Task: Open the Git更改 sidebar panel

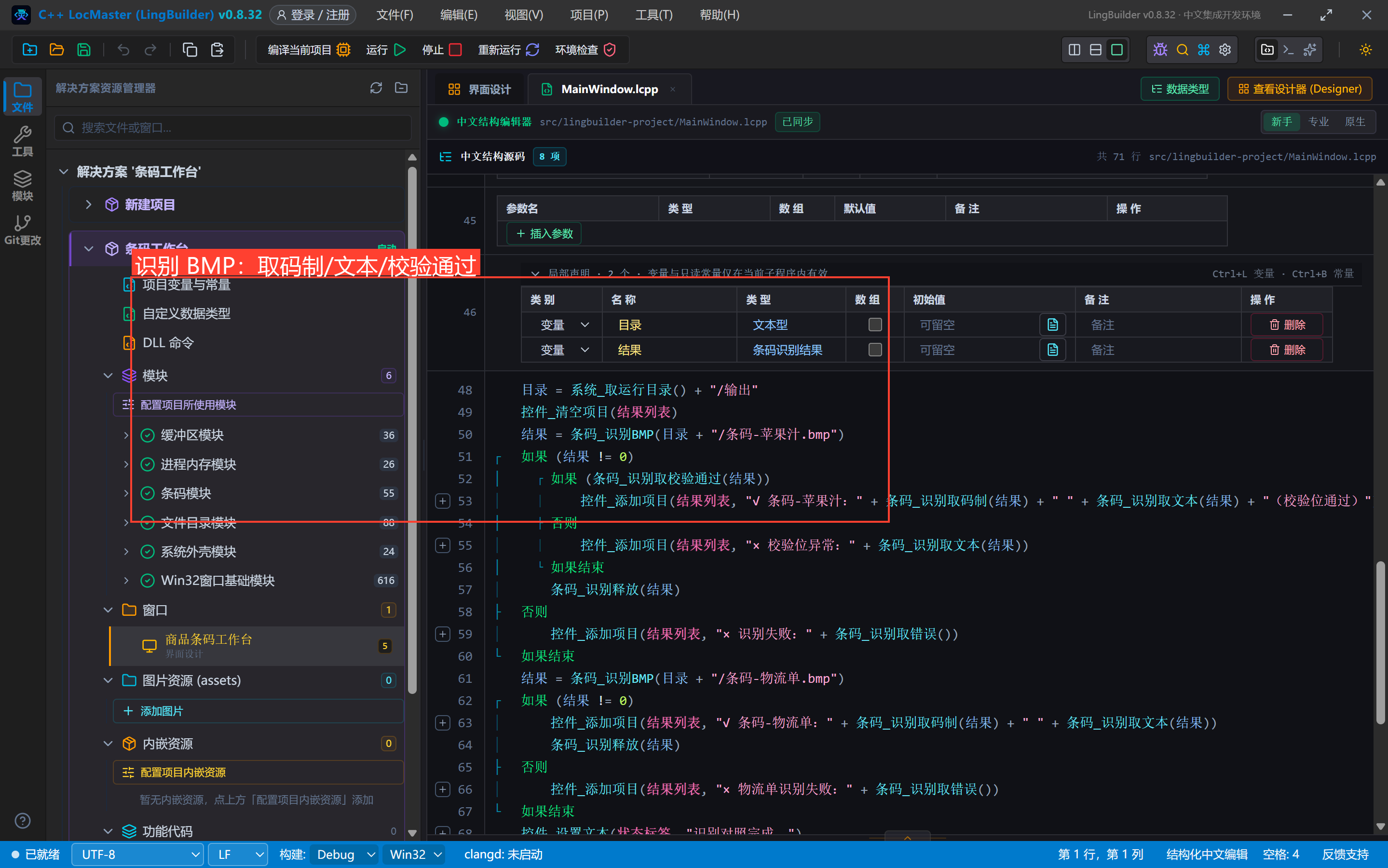Action: tap(22, 230)
